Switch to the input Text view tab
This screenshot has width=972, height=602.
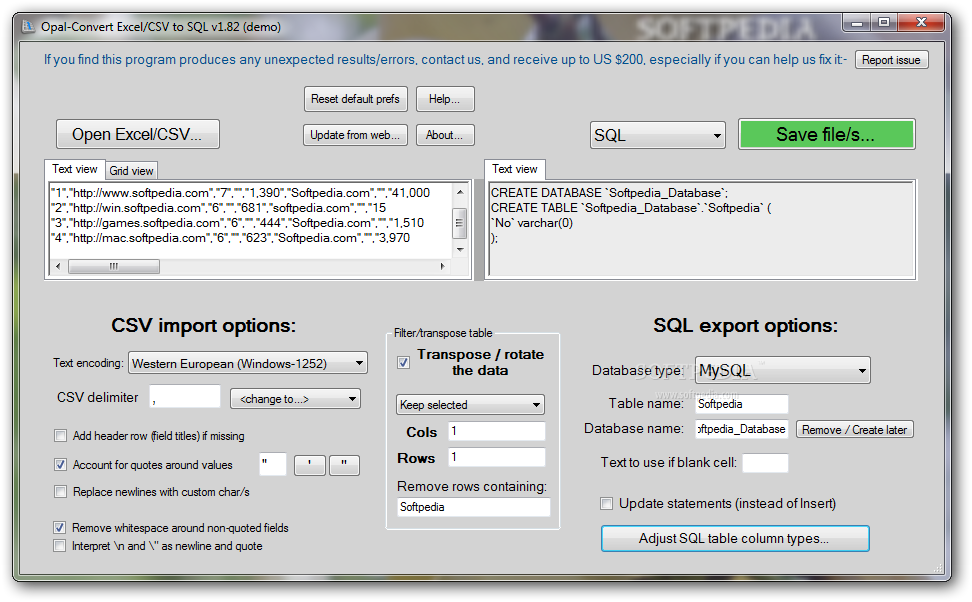74,169
